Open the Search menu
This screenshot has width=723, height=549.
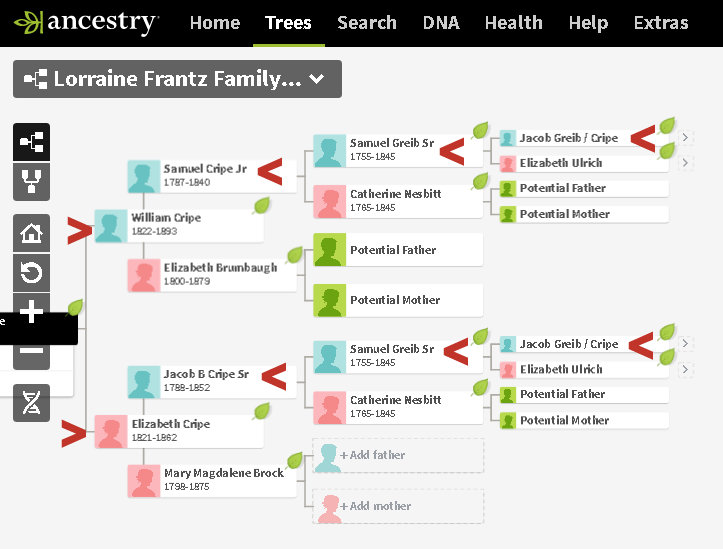[367, 22]
